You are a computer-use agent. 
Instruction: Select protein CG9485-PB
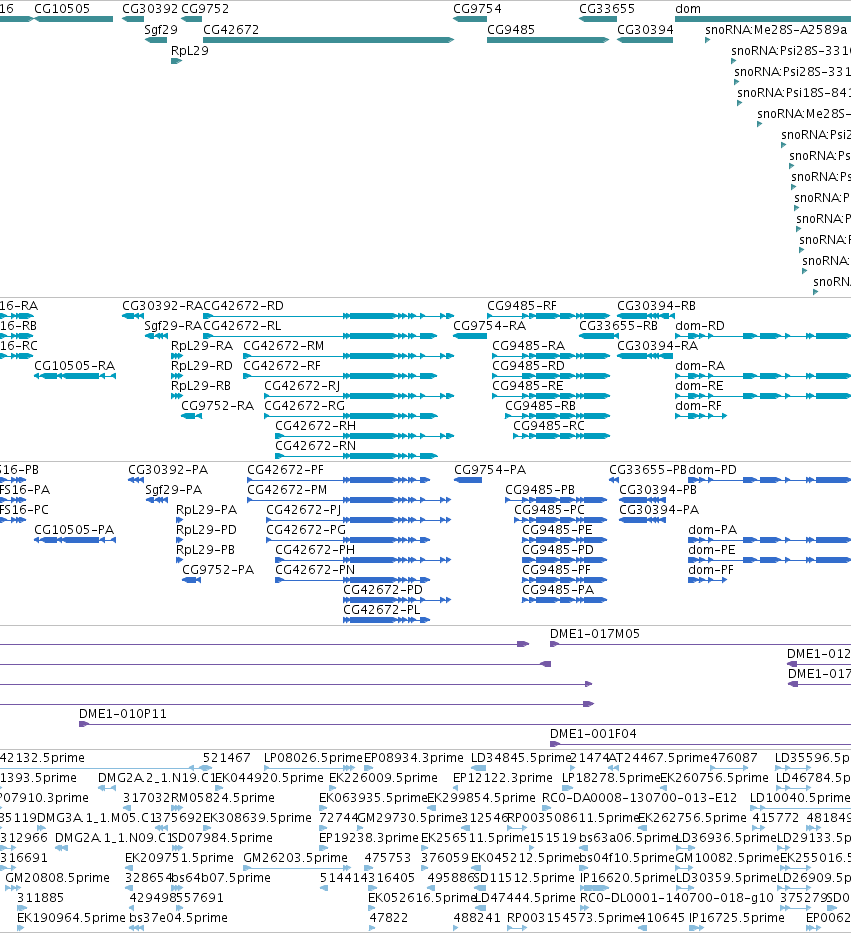pos(556,500)
